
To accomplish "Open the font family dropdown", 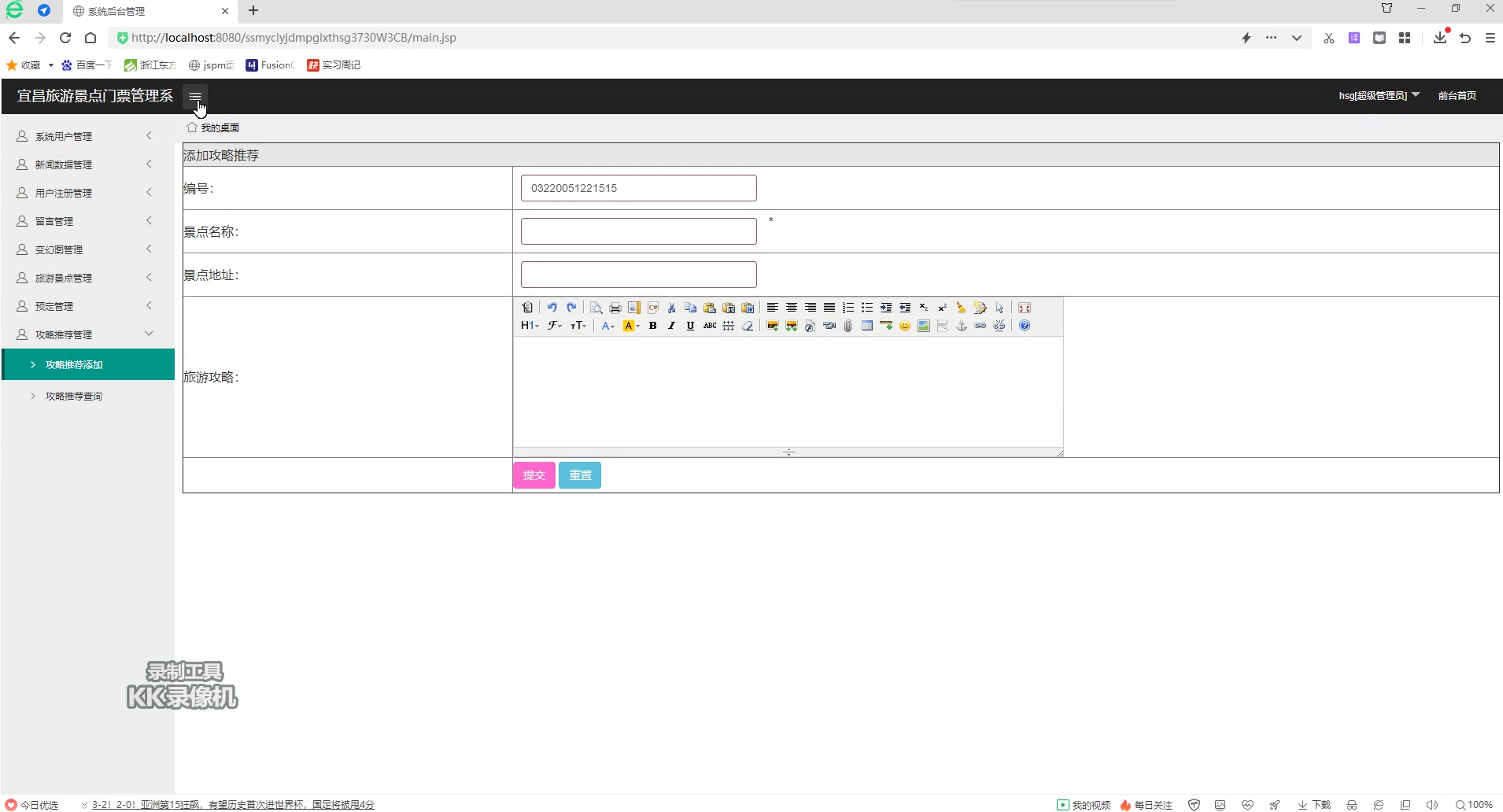I will pos(555,326).
